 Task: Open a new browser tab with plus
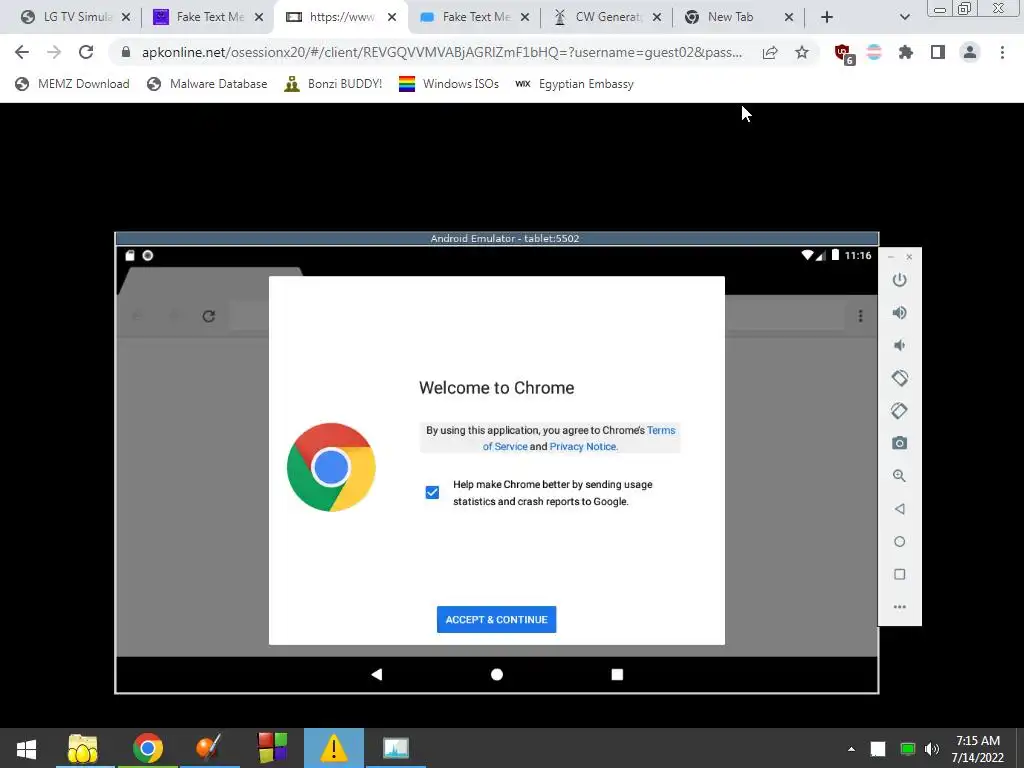[x=827, y=18]
